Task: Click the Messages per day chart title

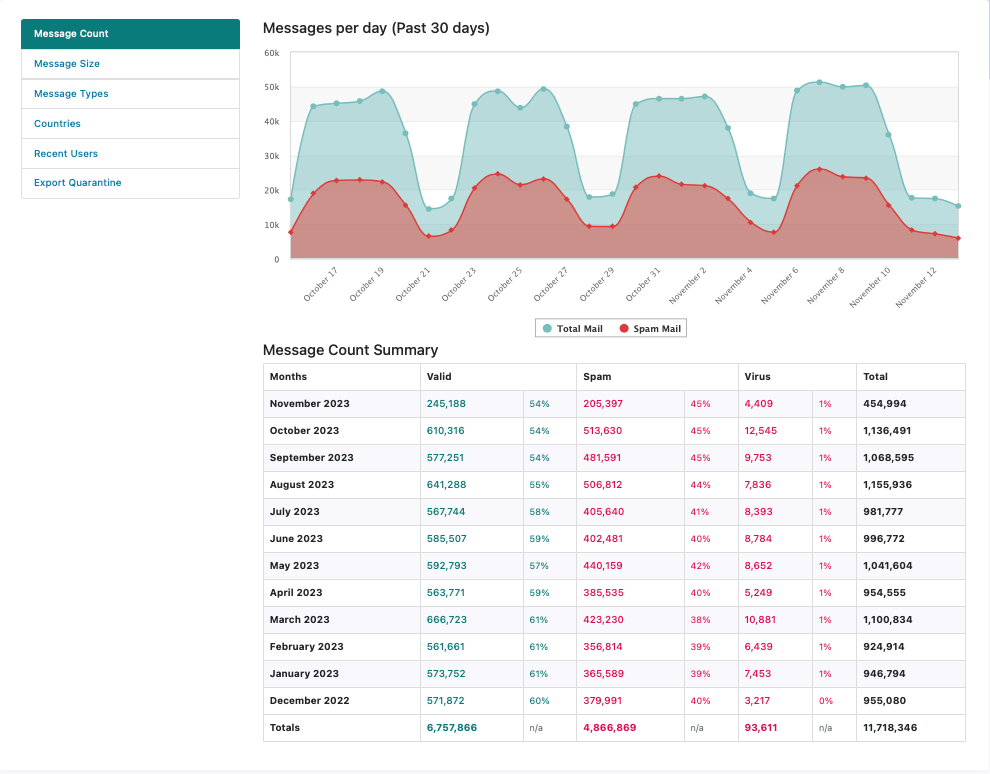Action: coord(376,28)
